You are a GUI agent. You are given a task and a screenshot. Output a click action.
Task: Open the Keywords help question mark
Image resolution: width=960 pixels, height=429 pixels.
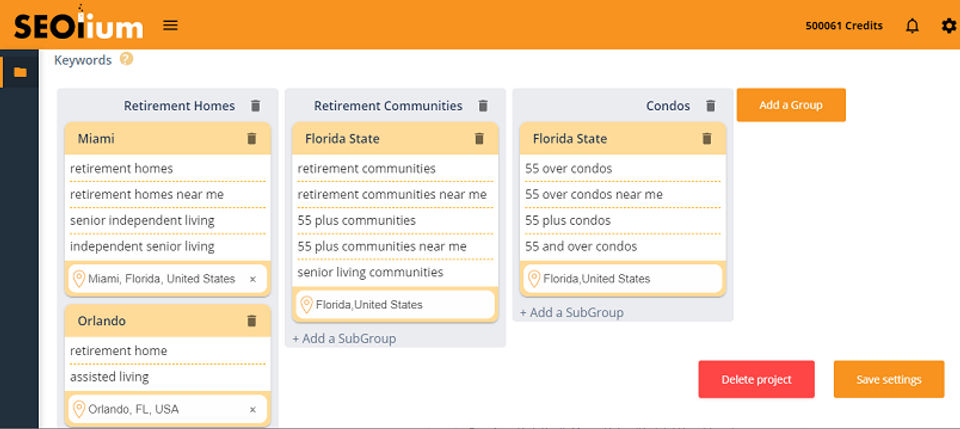(126, 59)
